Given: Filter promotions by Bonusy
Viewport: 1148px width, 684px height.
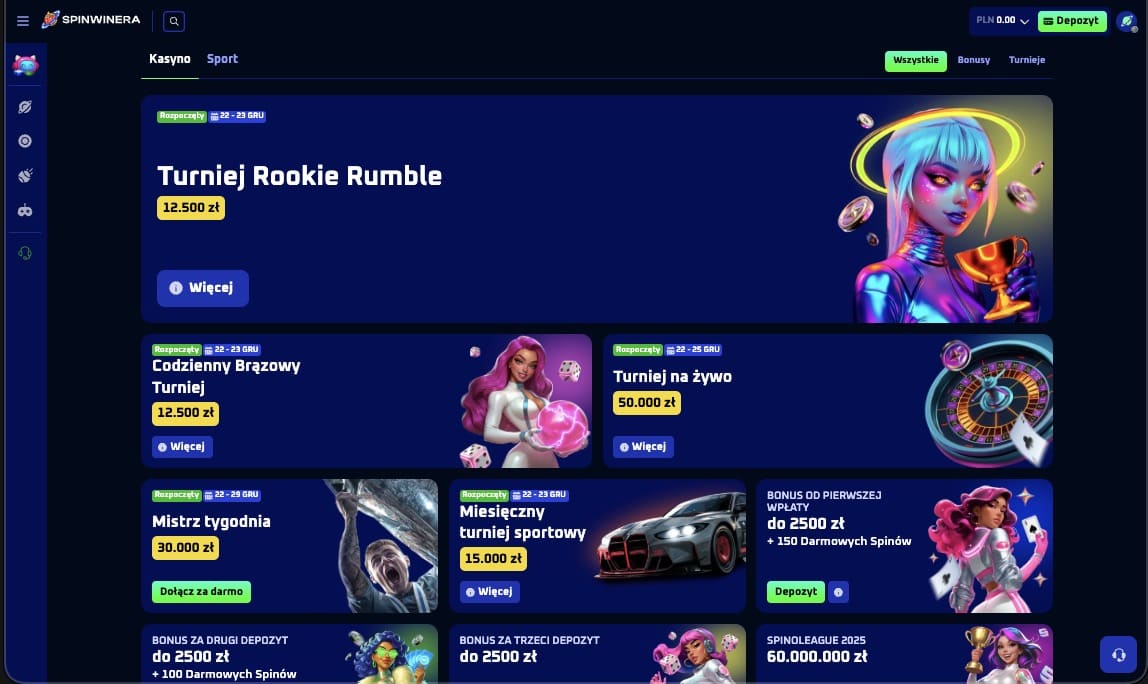Looking at the screenshot, I should (x=973, y=60).
